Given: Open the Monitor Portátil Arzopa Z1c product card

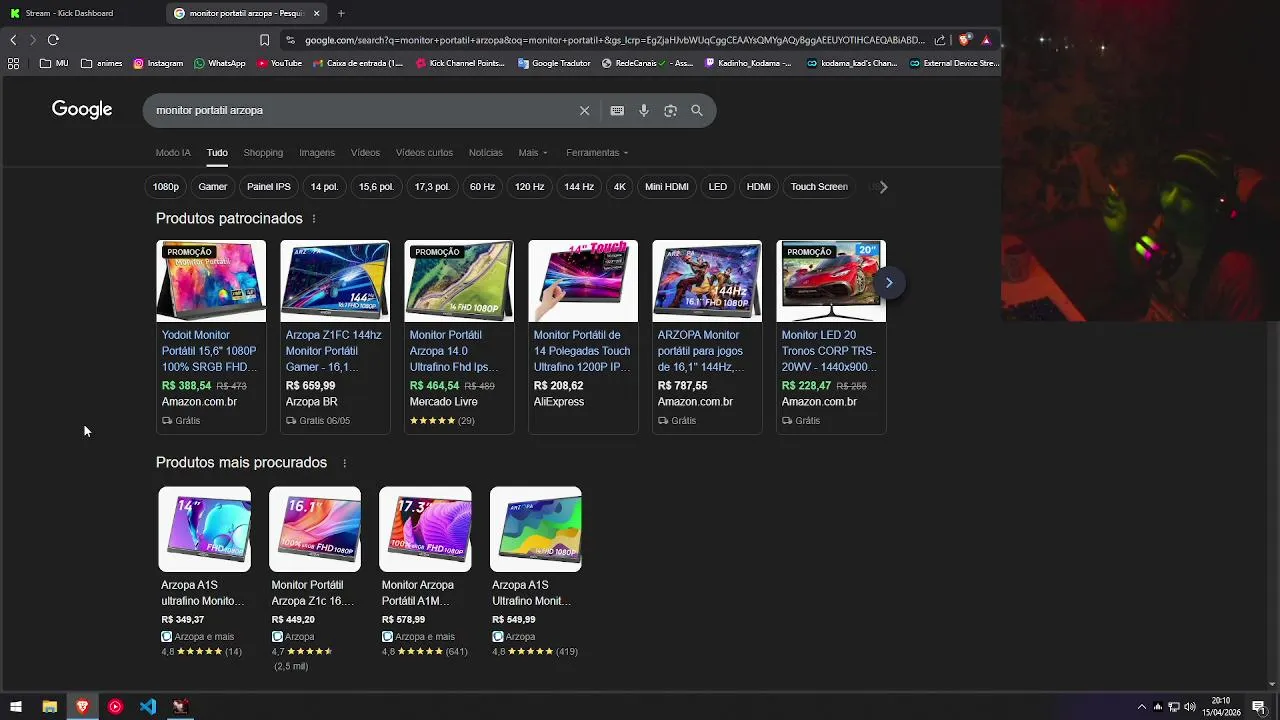Looking at the screenshot, I should pyautogui.click(x=315, y=578).
